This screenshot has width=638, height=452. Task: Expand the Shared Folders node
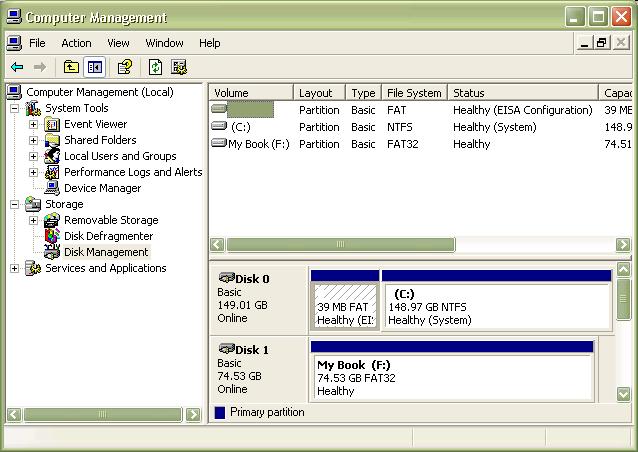click(33, 140)
